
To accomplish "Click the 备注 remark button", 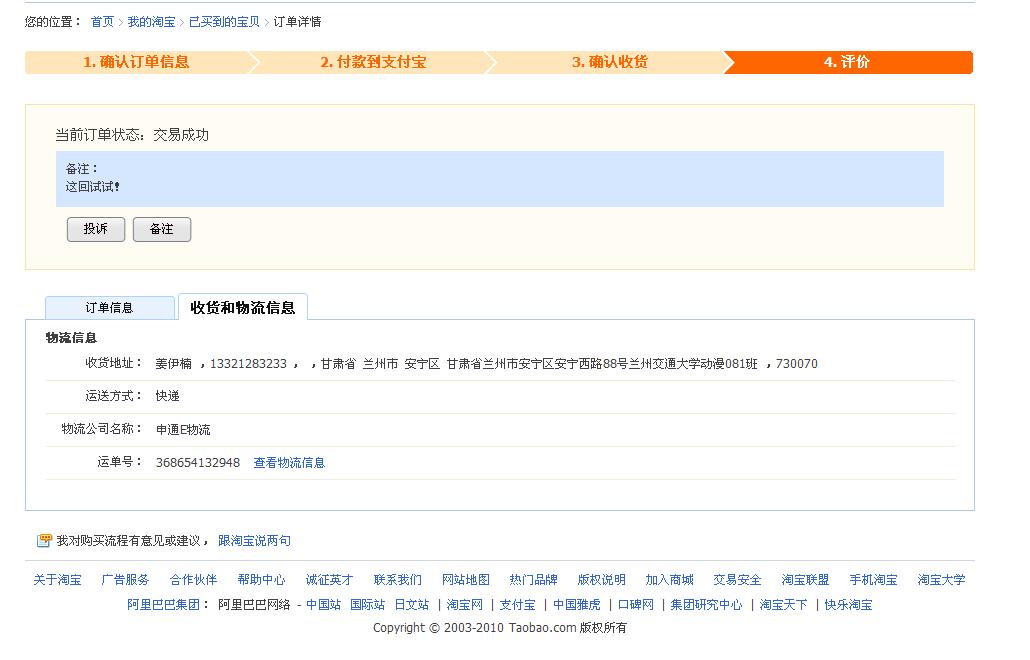I will 162,229.
